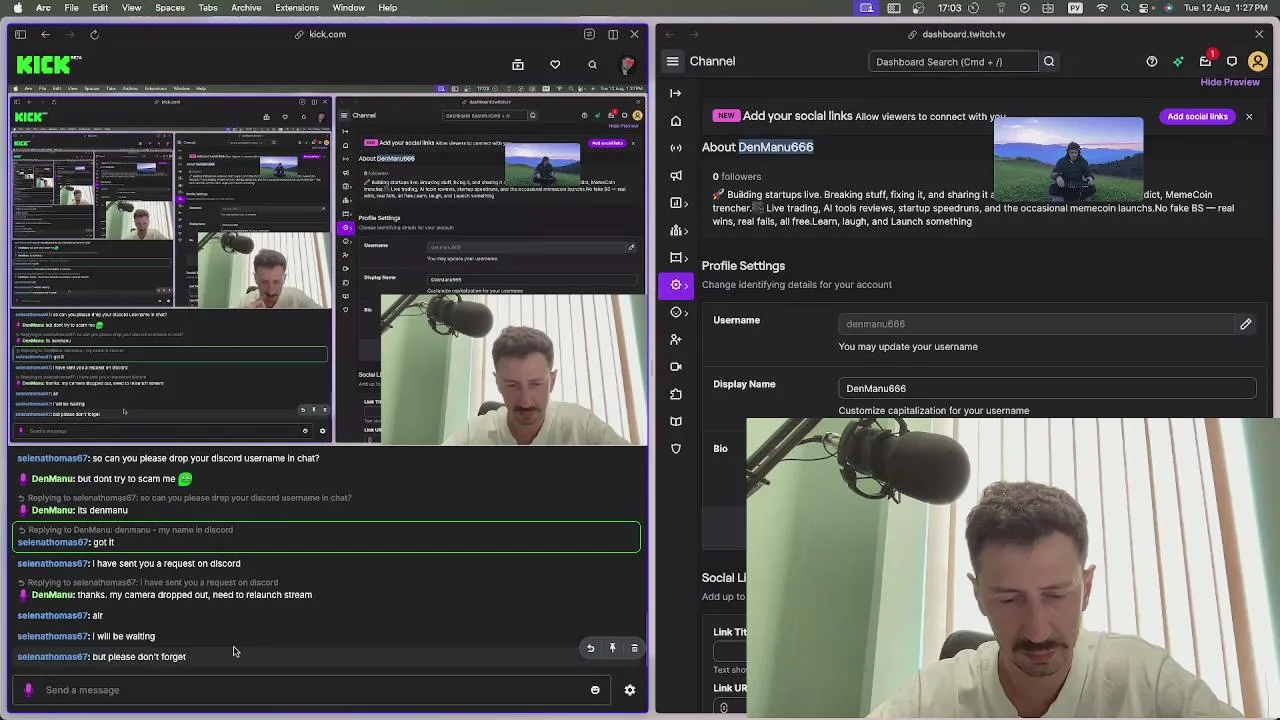Toggle the Arc sidebar in Kick window

[x=20, y=34]
